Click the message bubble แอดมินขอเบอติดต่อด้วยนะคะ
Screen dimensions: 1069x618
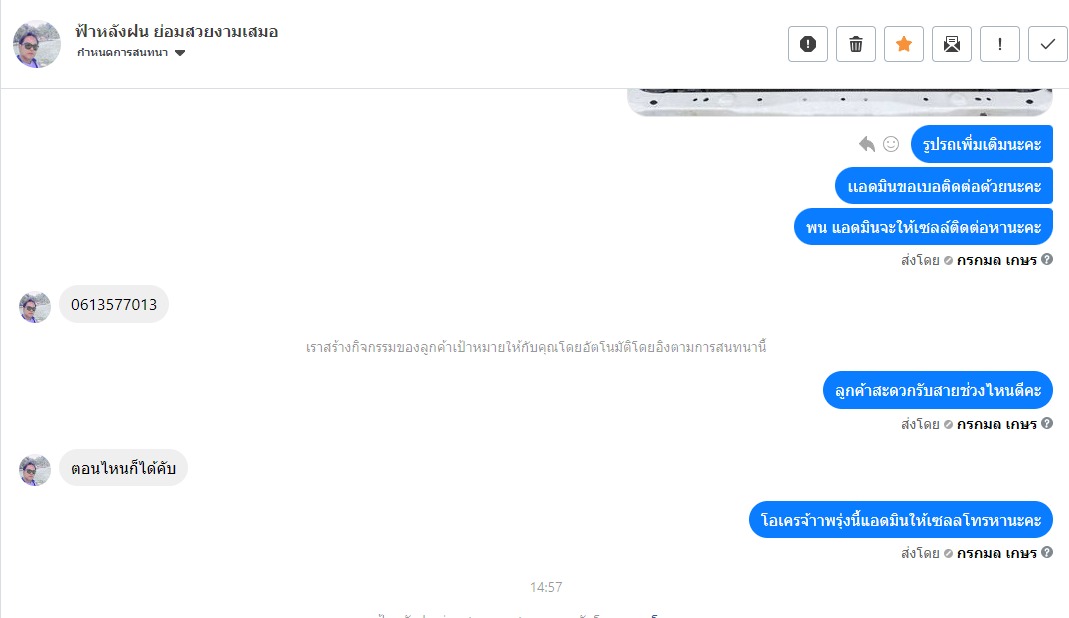[x=944, y=186]
